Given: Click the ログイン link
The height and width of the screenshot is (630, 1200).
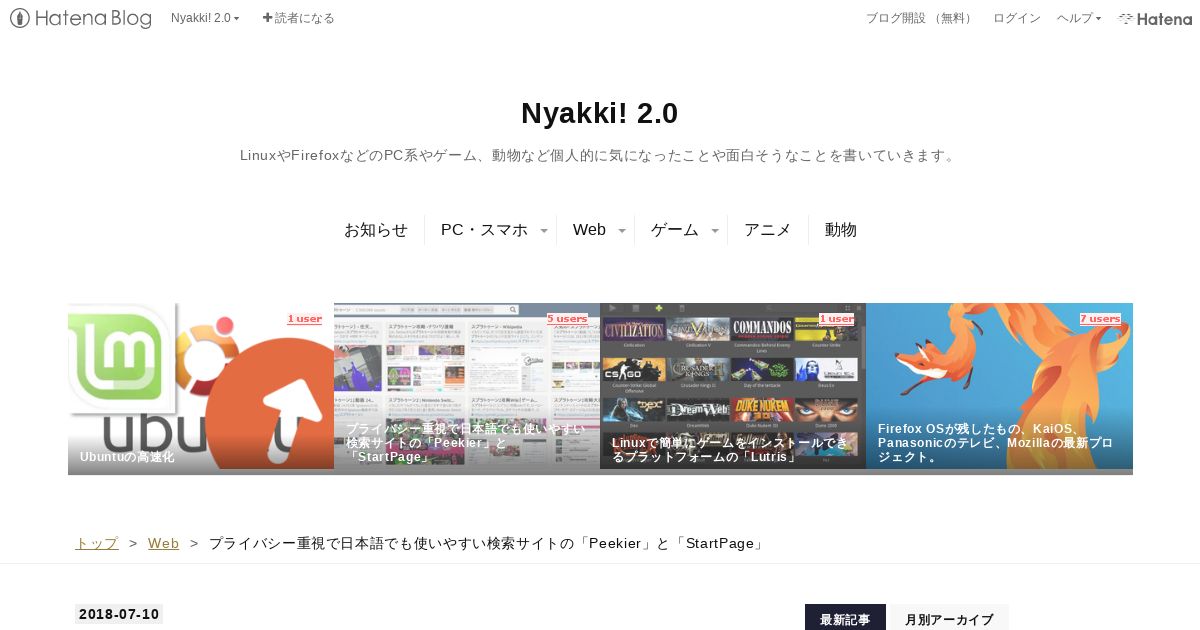Looking at the screenshot, I should [1017, 18].
